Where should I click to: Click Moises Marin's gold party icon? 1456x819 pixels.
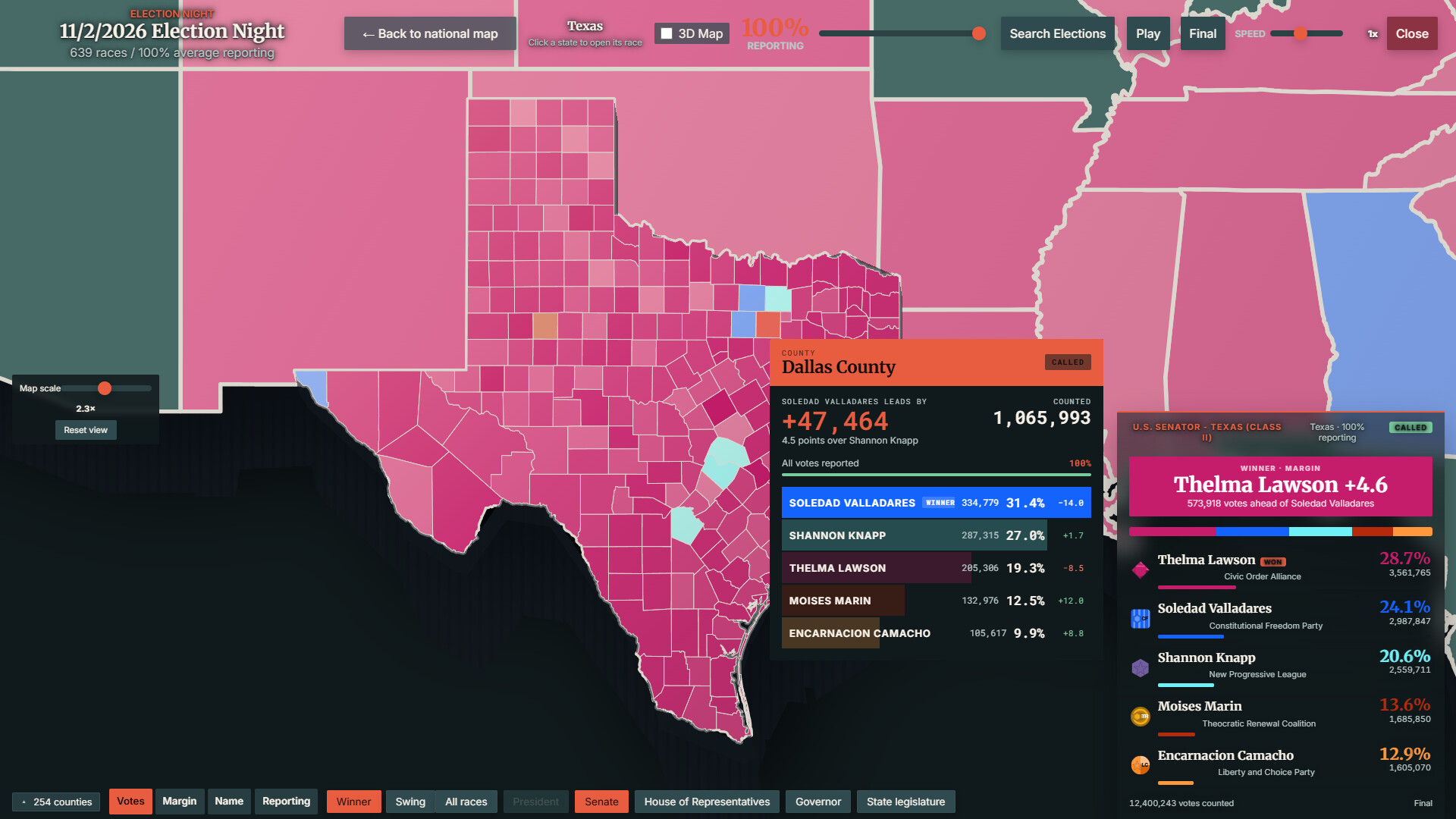1140,717
